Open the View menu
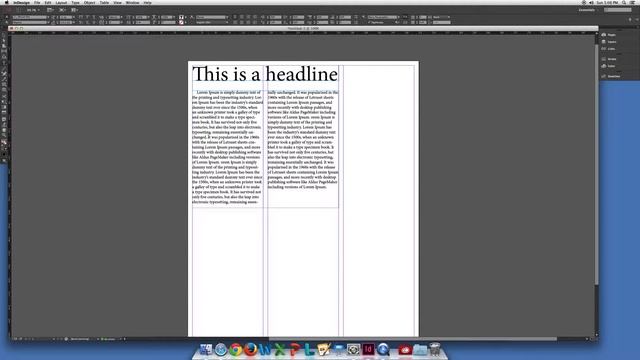This screenshot has height=360, width=640. (x=118, y=2)
